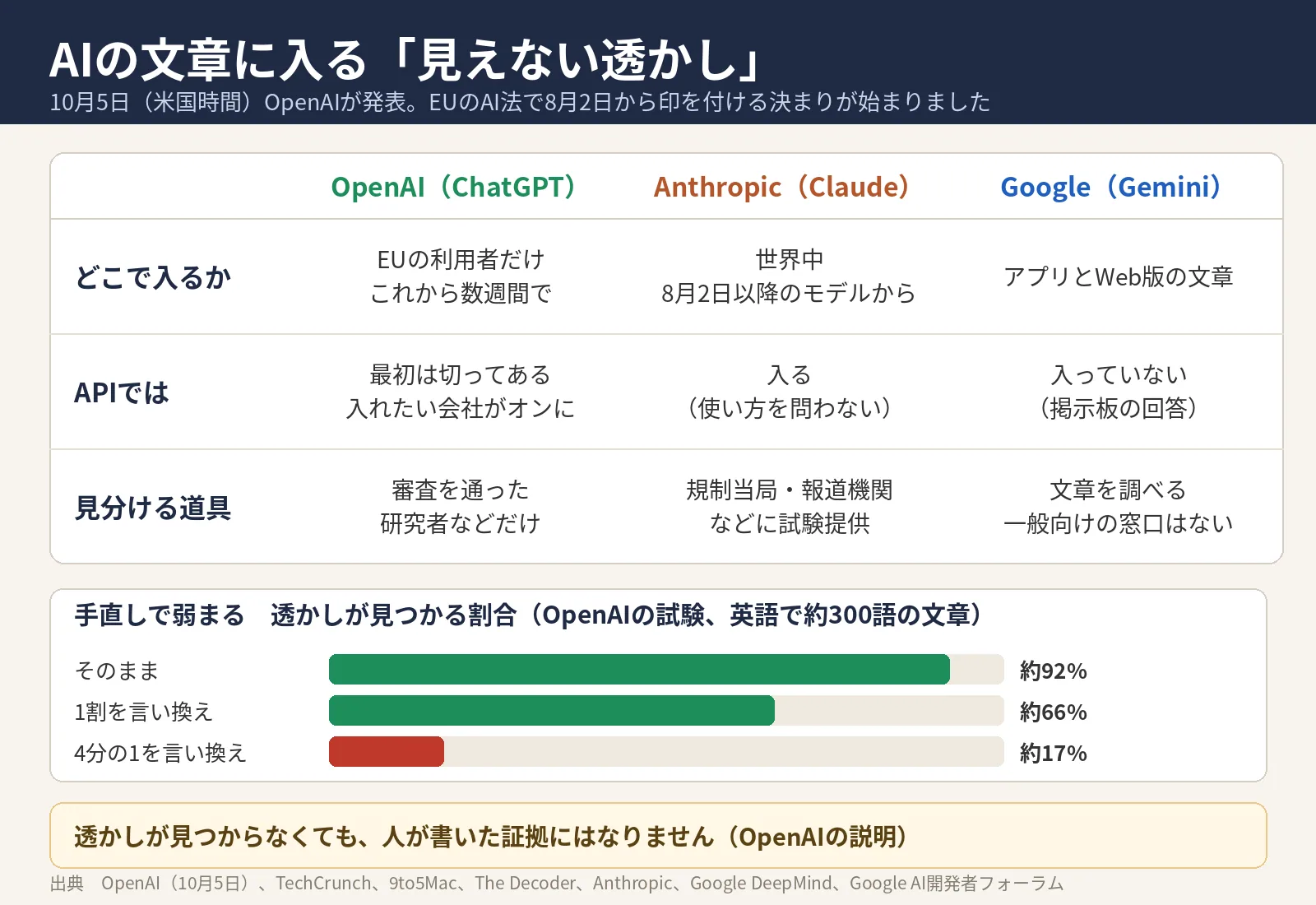1316x905 pixels.
Task: Select the source line starting "出典 OpenAI（10月5日）"
Action: [557, 883]
